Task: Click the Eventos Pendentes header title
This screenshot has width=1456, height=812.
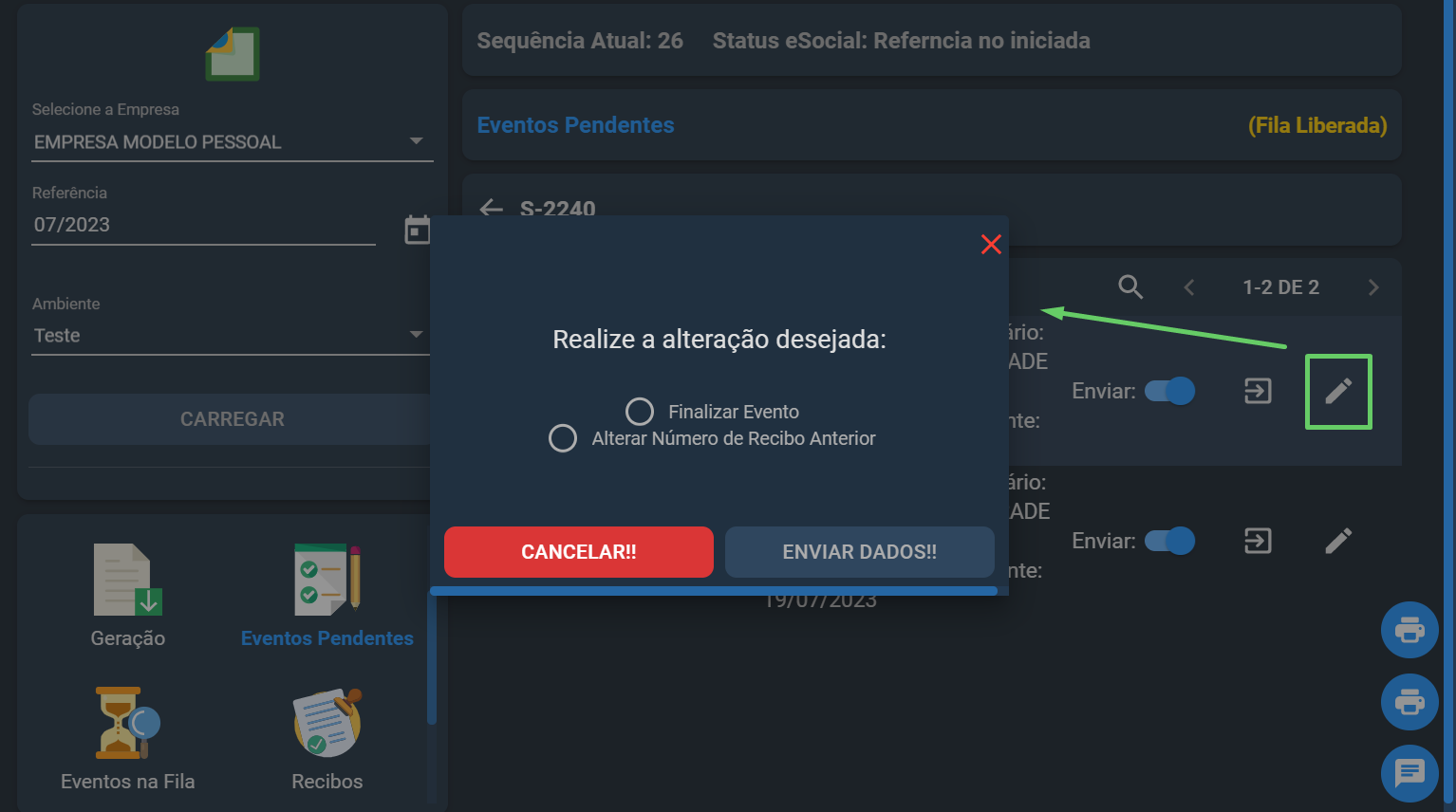Action: tap(575, 125)
